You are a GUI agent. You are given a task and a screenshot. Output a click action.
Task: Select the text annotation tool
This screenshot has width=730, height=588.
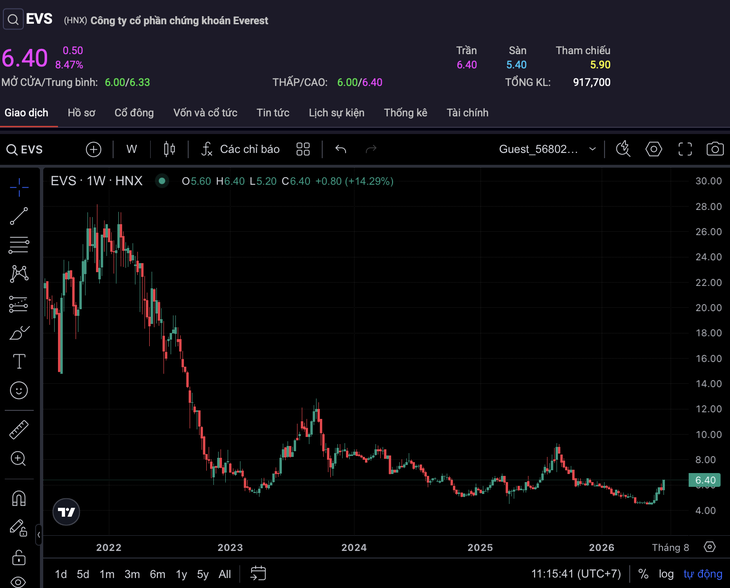(x=19, y=361)
